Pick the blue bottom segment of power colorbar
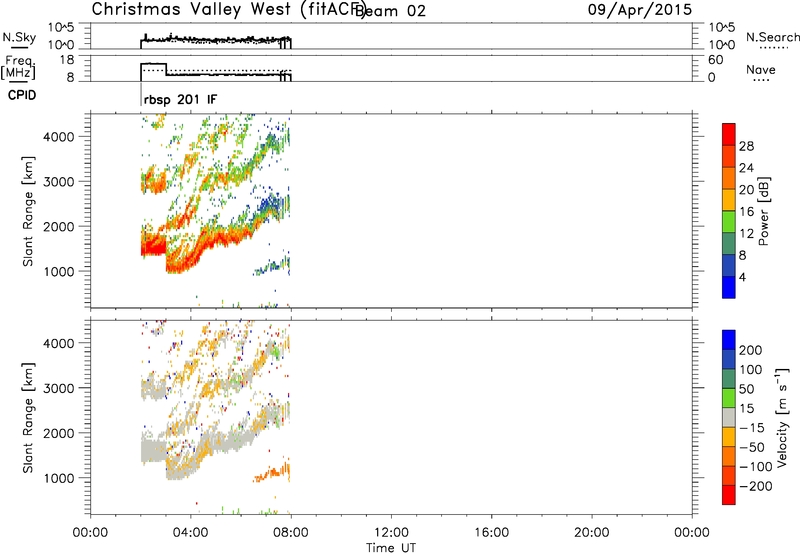This screenshot has height=554, width=800. (729, 287)
